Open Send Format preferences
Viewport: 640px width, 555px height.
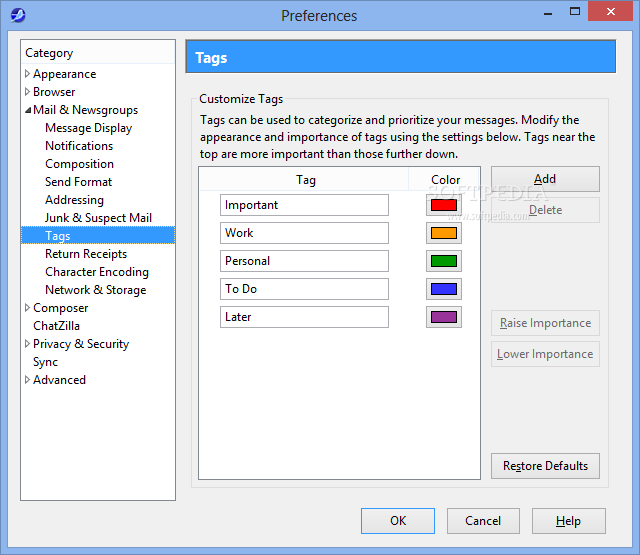click(x=78, y=182)
